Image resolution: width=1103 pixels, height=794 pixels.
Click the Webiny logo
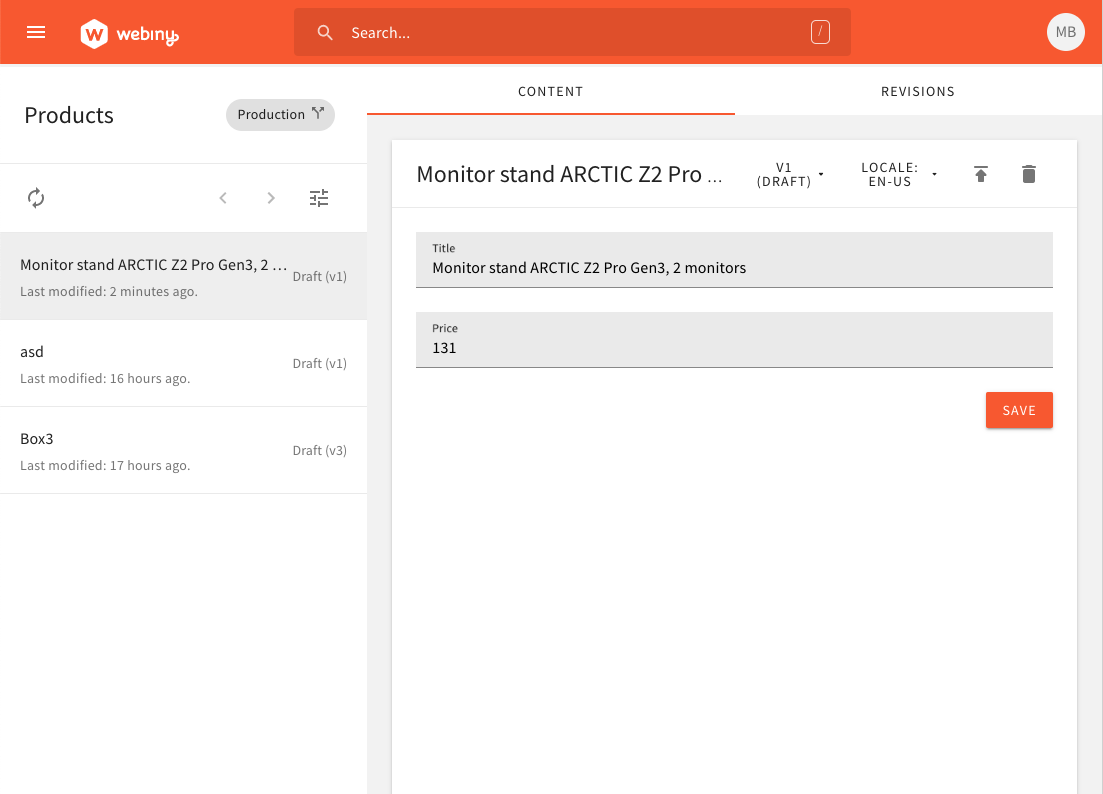(x=129, y=32)
